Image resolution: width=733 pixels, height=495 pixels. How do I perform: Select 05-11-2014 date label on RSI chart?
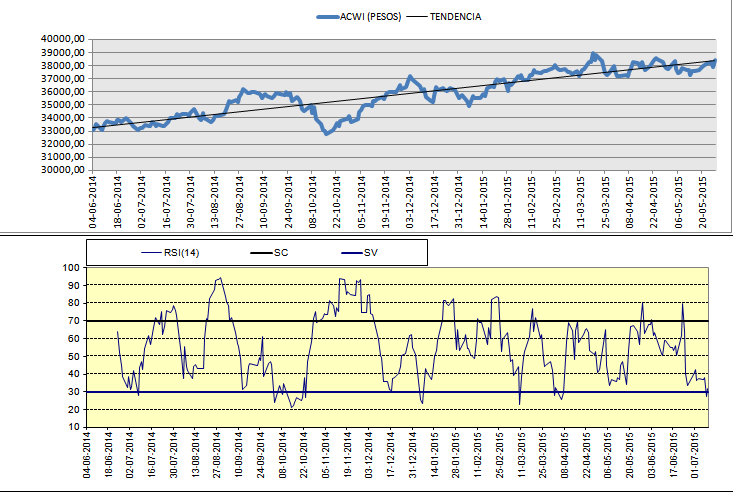pyautogui.click(x=325, y=455)
